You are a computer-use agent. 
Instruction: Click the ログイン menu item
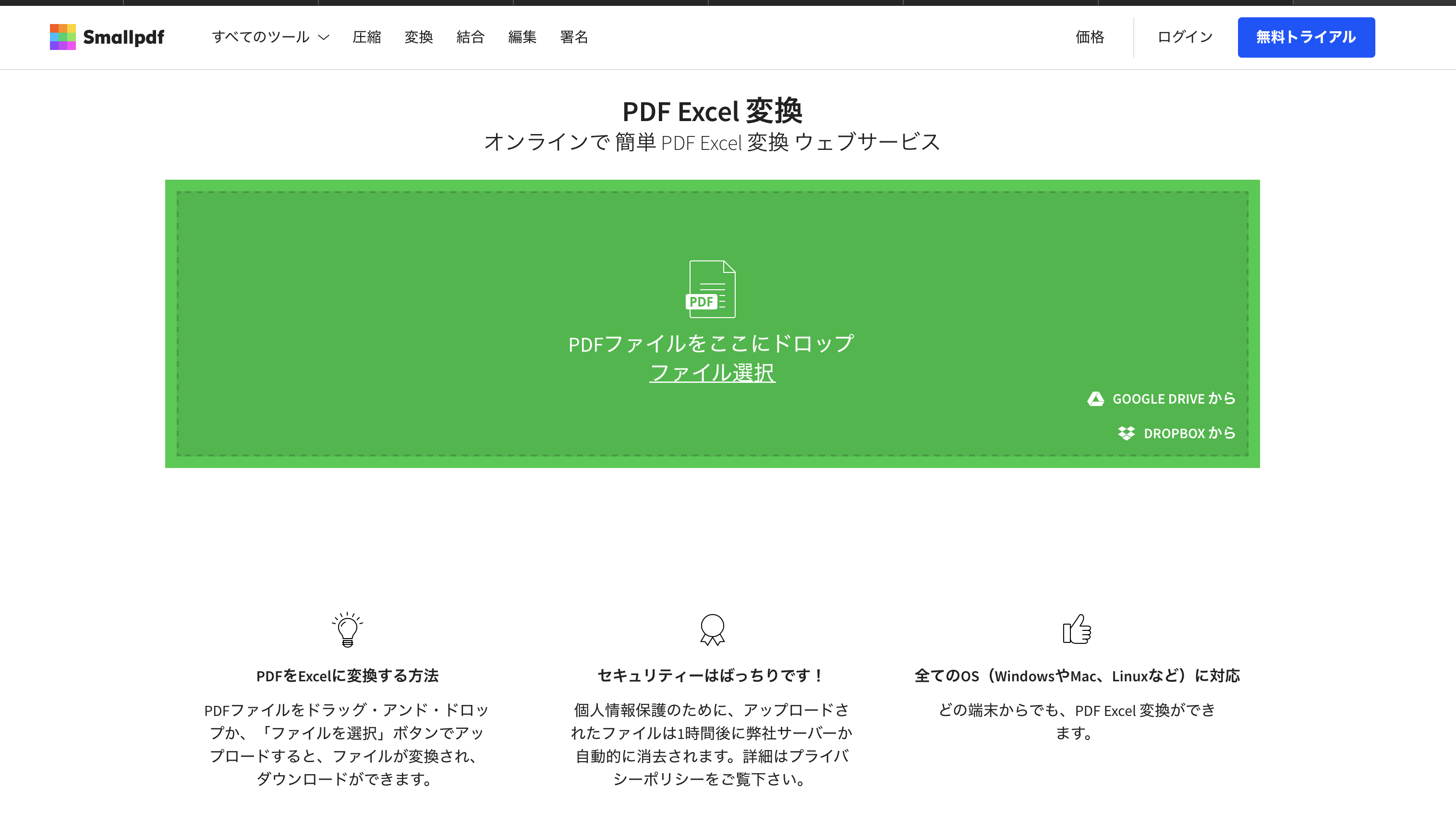point(1185,37)
